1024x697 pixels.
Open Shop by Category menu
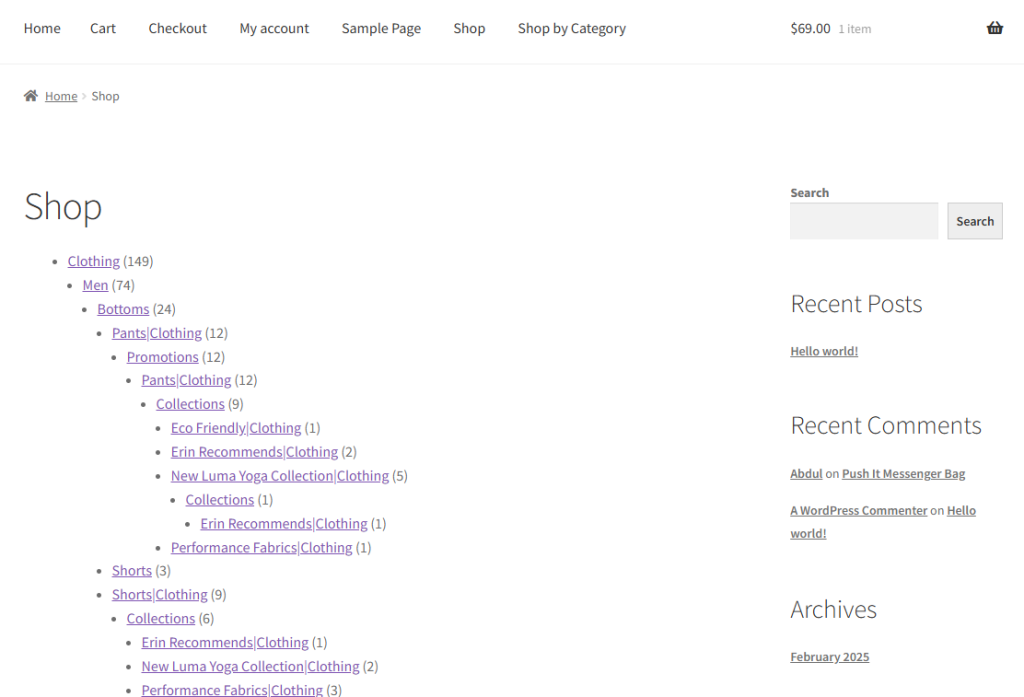tap(571, 28)
